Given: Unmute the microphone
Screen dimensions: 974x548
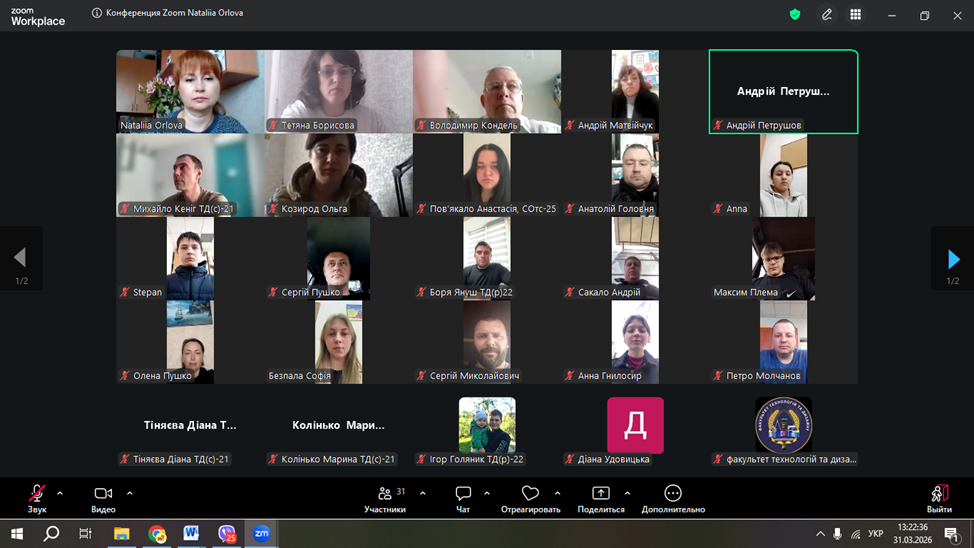Looking at the screenshot, I should (37, 498).
